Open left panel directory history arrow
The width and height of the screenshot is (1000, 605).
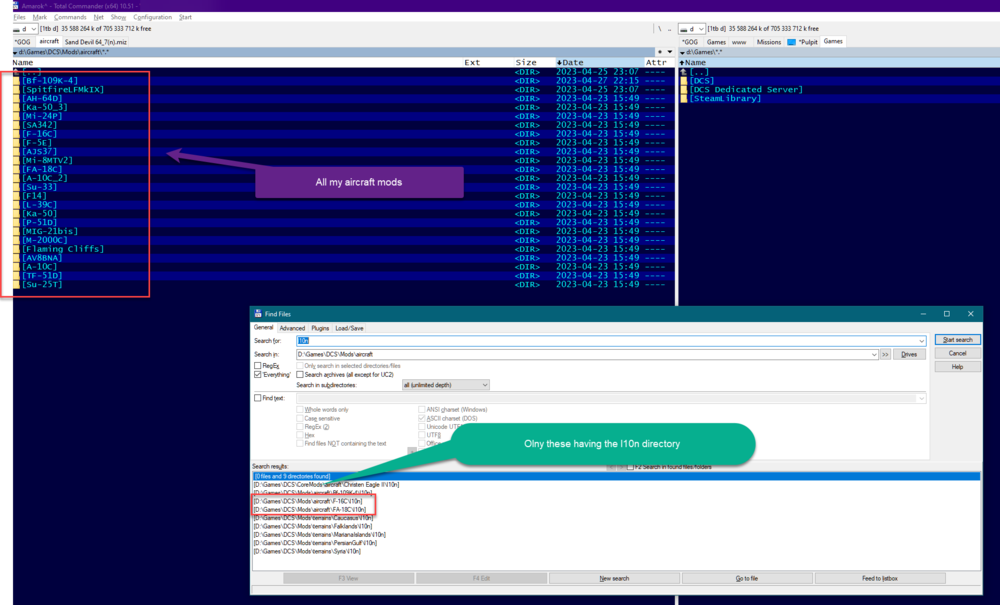point(670,52)
